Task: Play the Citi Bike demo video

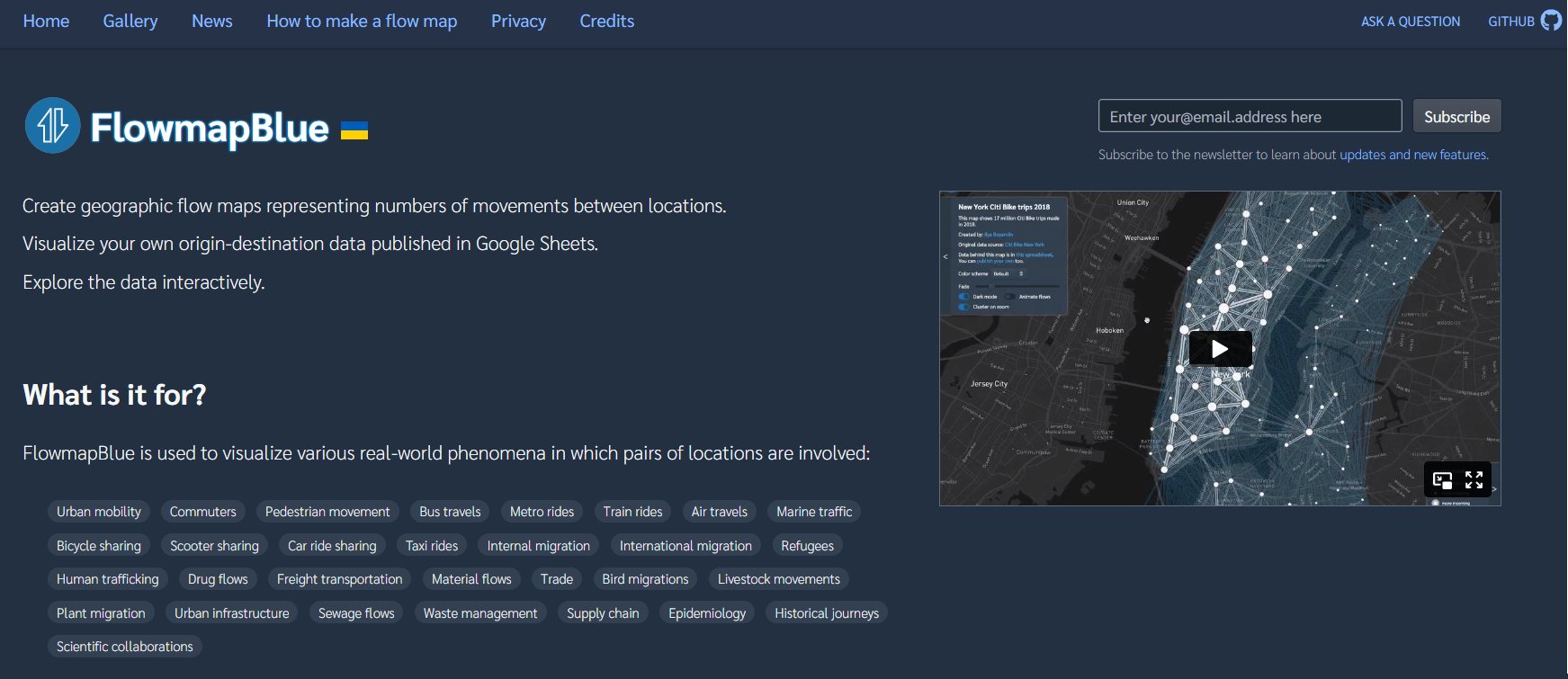Action: 1220,349
